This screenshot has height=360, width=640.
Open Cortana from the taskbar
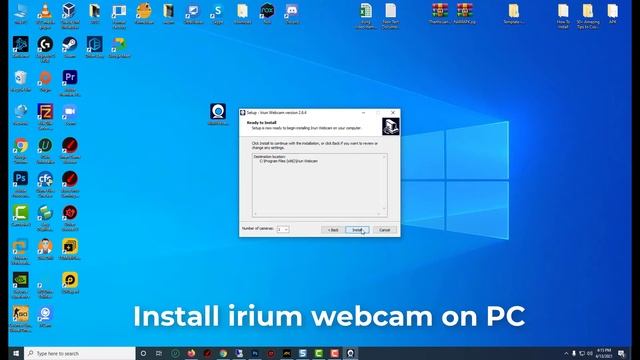point(143,353)
